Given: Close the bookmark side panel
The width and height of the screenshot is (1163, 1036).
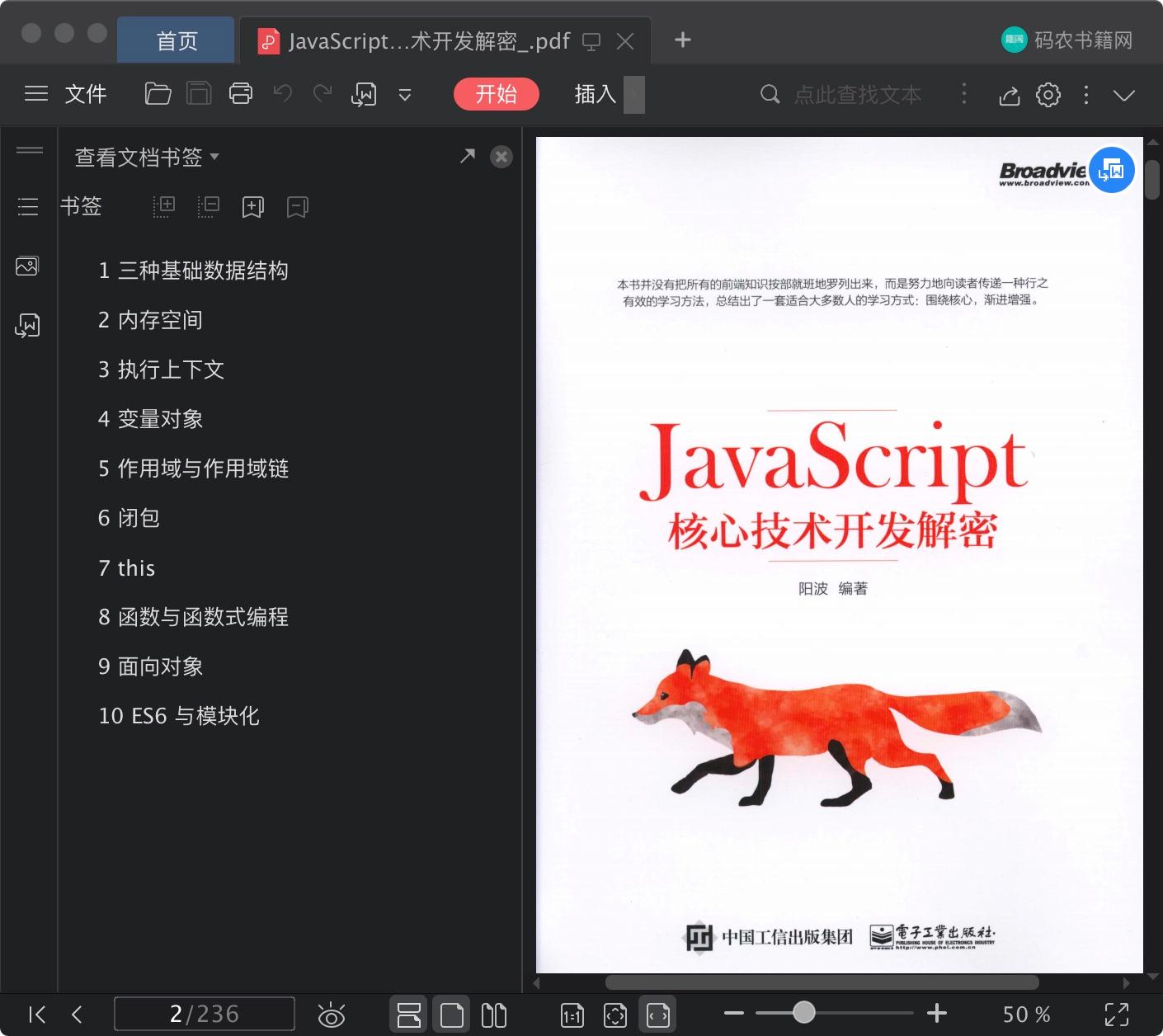Looking at the screenshot, I should point(501,157).
